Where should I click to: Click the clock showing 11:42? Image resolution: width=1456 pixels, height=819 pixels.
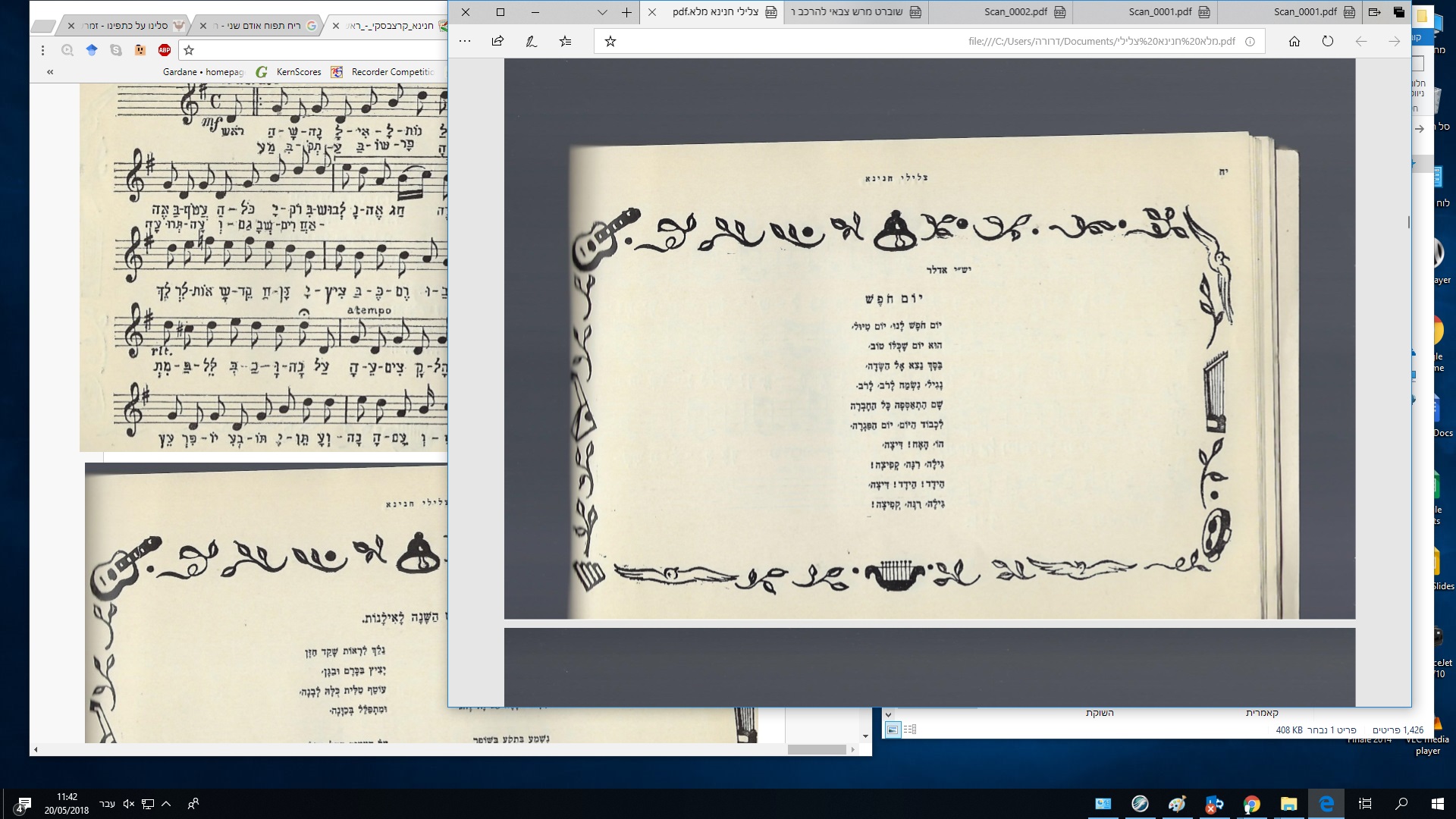coord(67,804)
